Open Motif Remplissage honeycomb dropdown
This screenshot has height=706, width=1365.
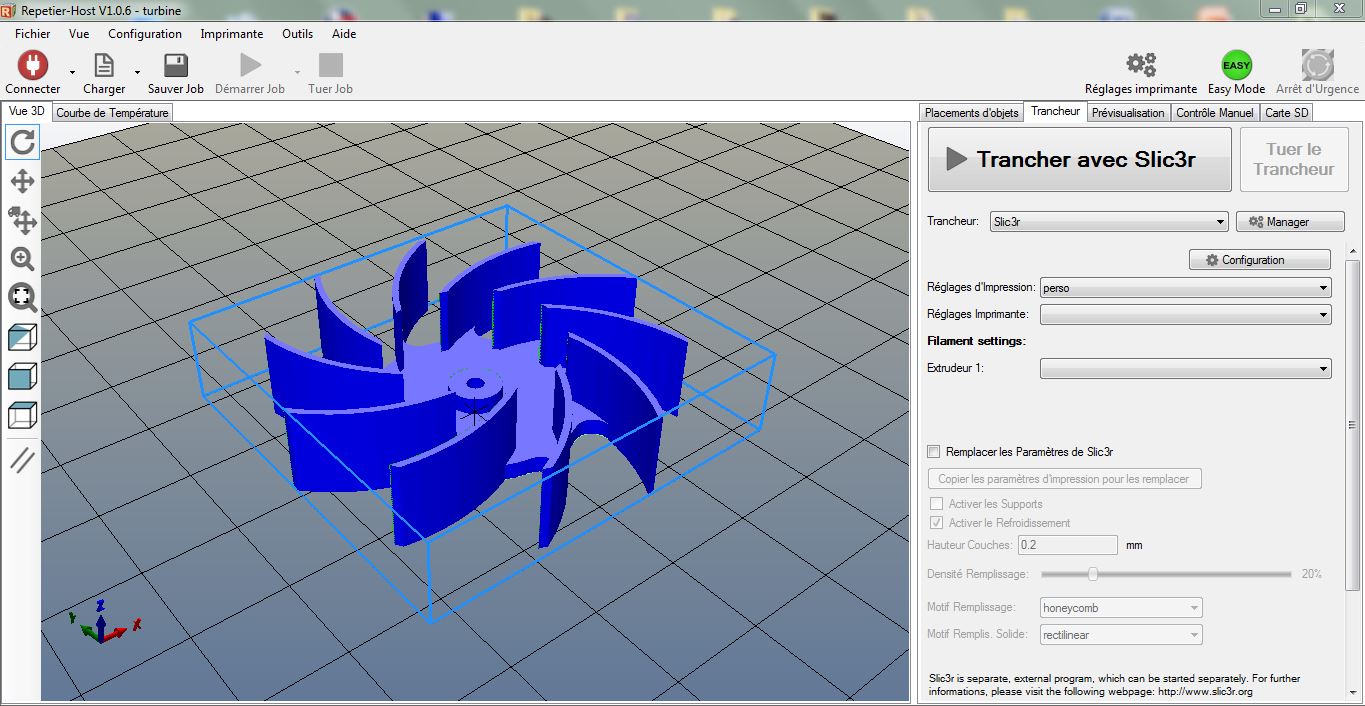pyautogui.click(x=1121, y=608)
